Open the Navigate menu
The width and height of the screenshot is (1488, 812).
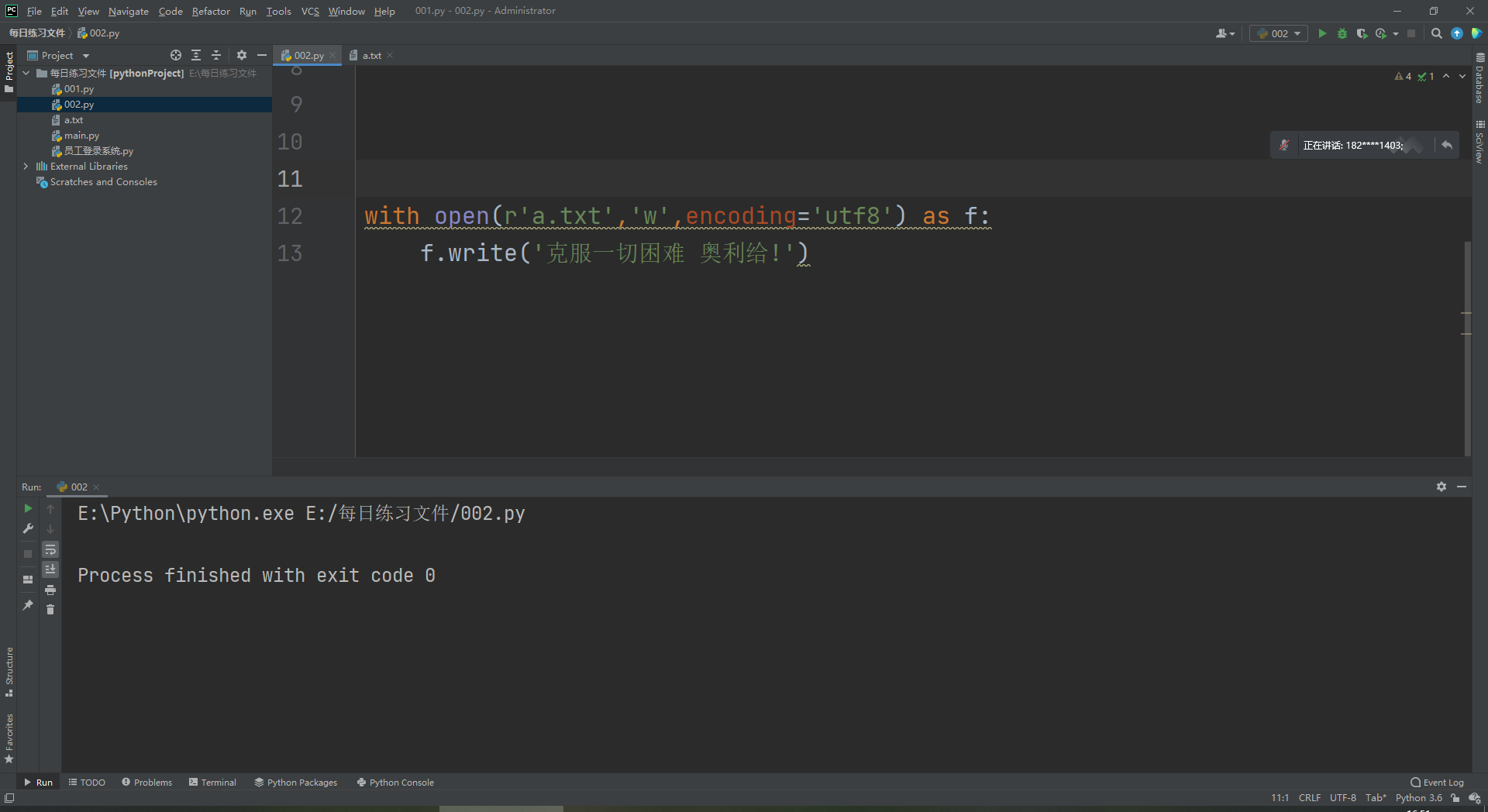point(129,11)
